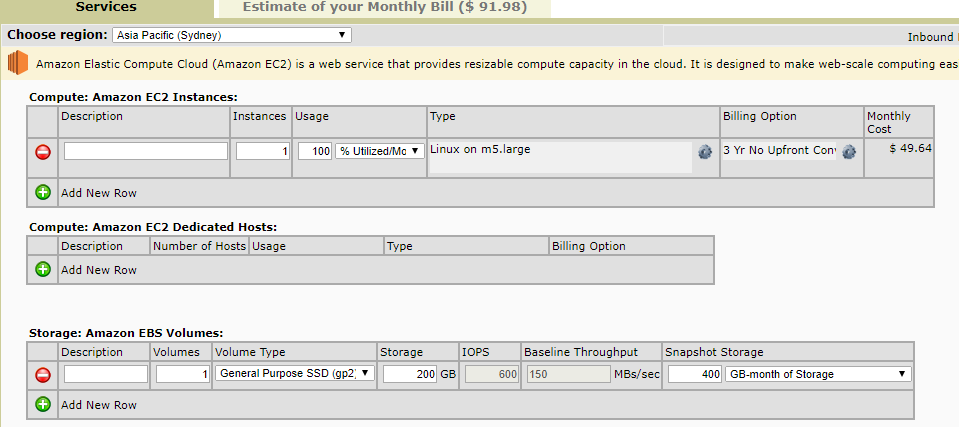Click the Linux on m5.large type text
This screenshot has width=959, height=427.
coord(480,149)
